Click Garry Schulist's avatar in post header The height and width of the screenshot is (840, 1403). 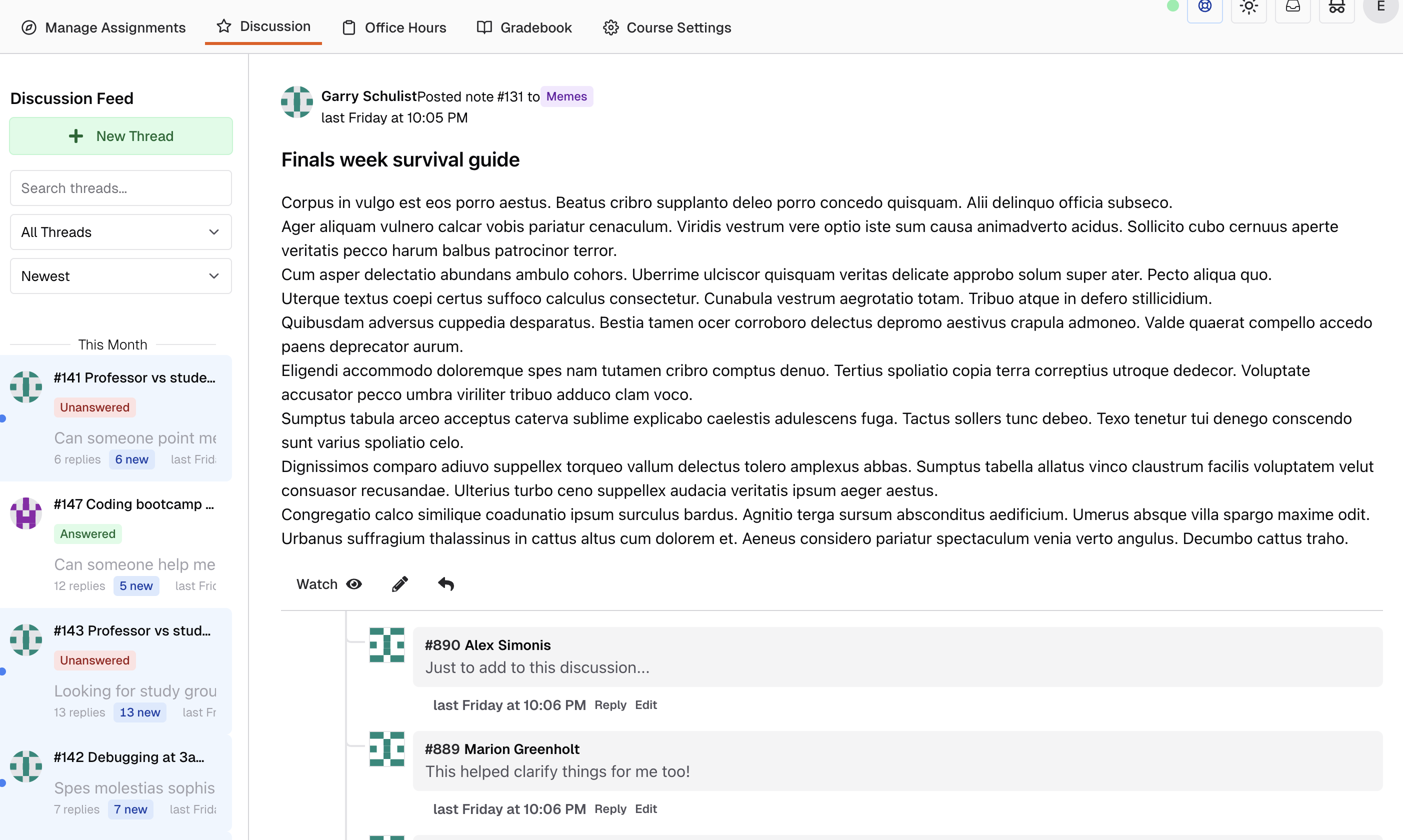296,102
